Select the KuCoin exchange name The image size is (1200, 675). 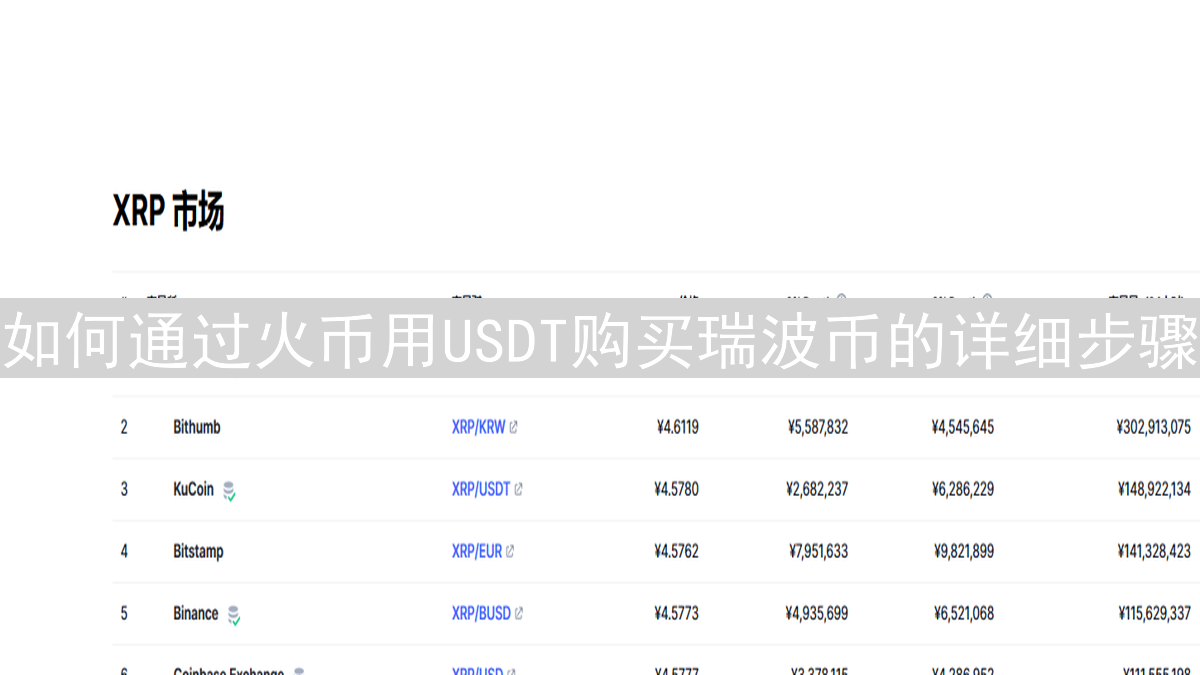point(193,489)
